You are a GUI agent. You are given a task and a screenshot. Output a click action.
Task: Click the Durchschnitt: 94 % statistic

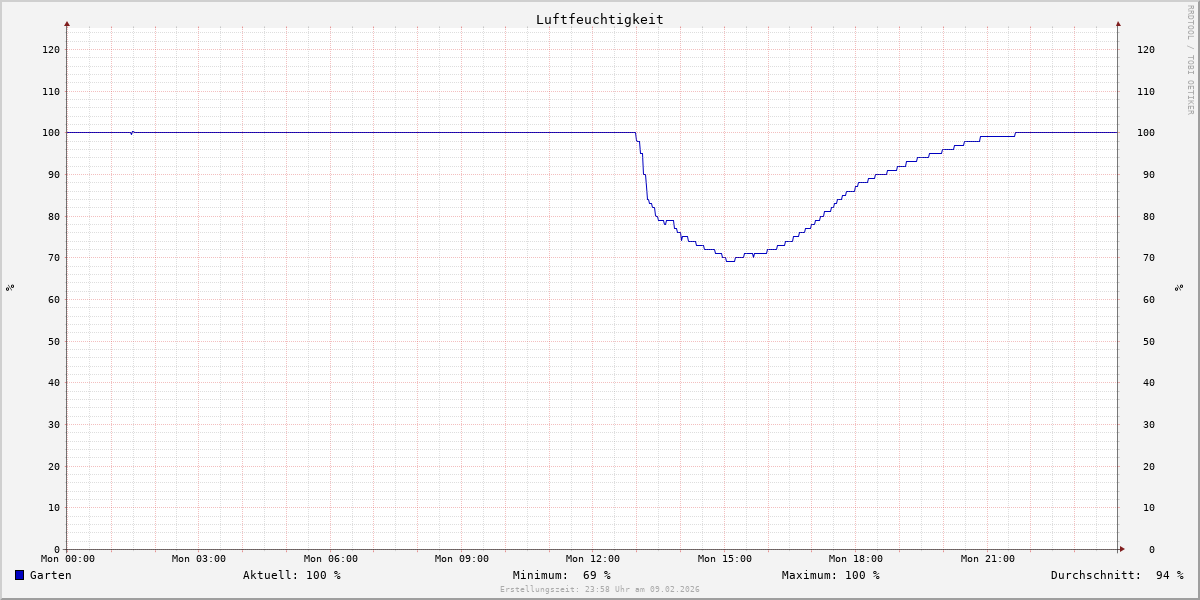[x=1116, y=575]
